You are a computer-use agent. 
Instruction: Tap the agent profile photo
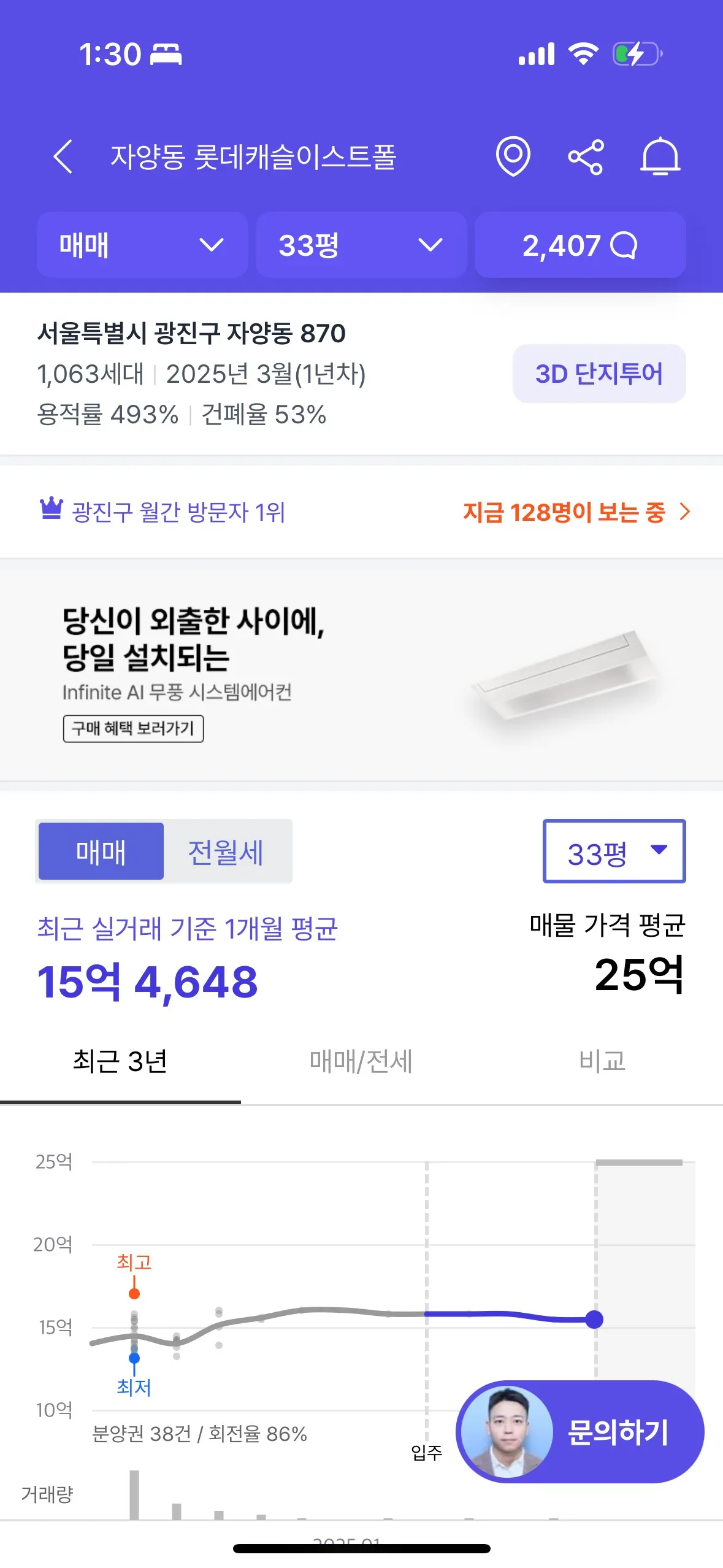507,1431
